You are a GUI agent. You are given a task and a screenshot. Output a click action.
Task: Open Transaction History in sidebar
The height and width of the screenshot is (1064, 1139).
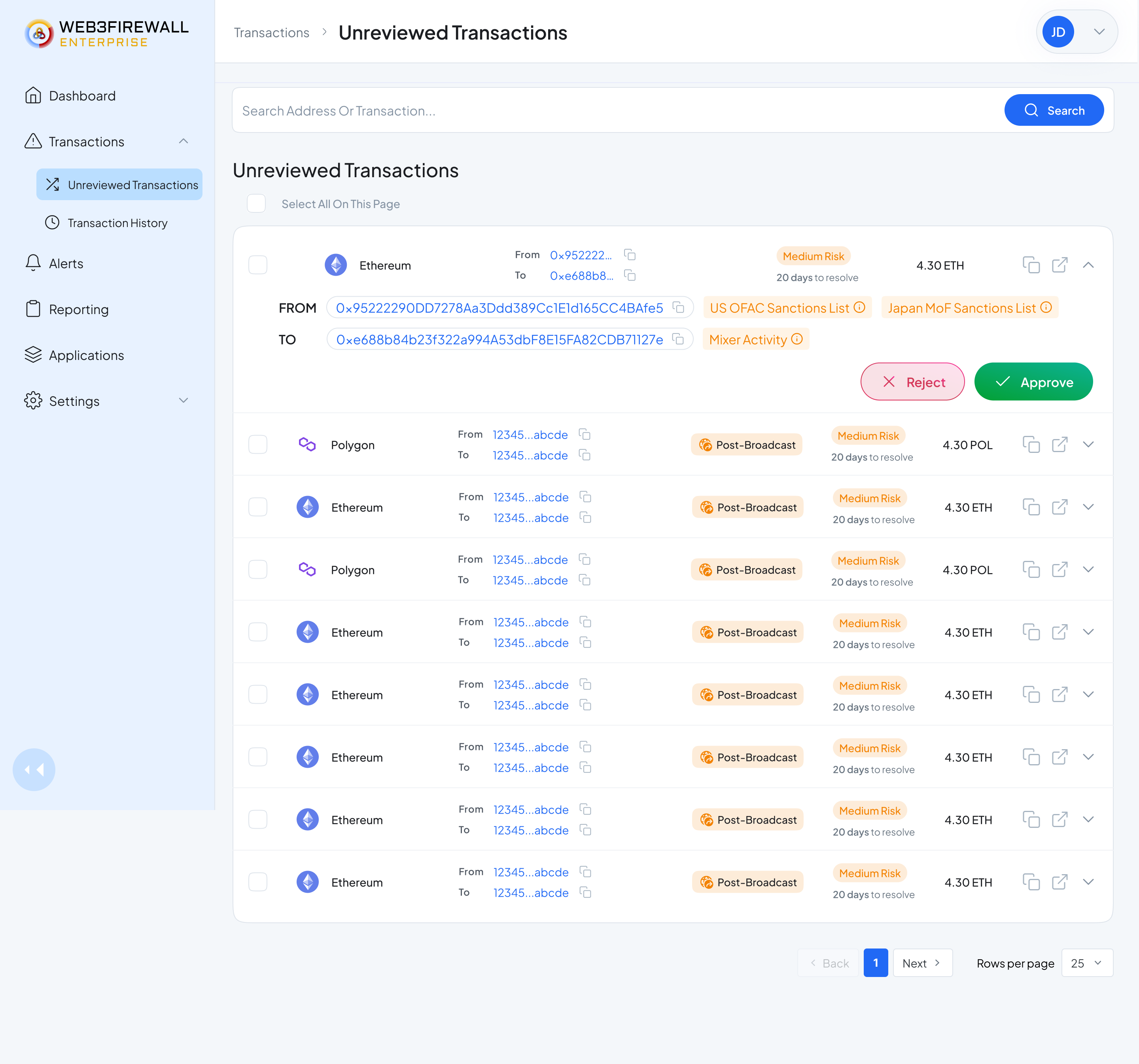(106, 223)
